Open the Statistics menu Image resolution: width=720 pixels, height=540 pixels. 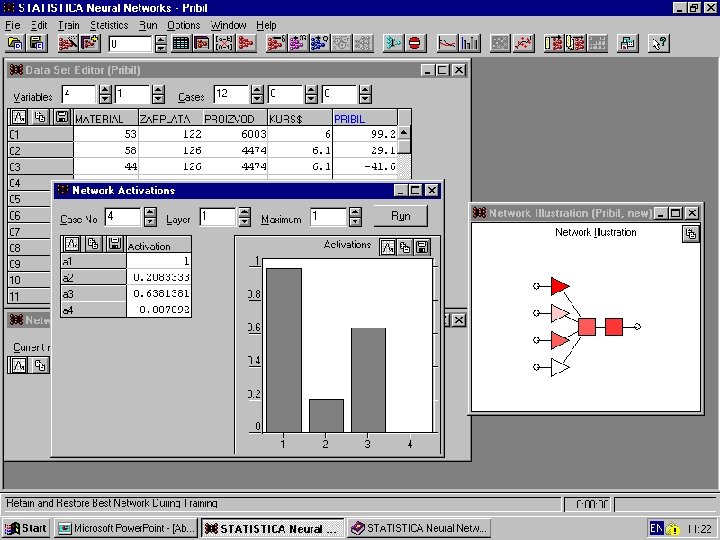[x=109, y=25]
